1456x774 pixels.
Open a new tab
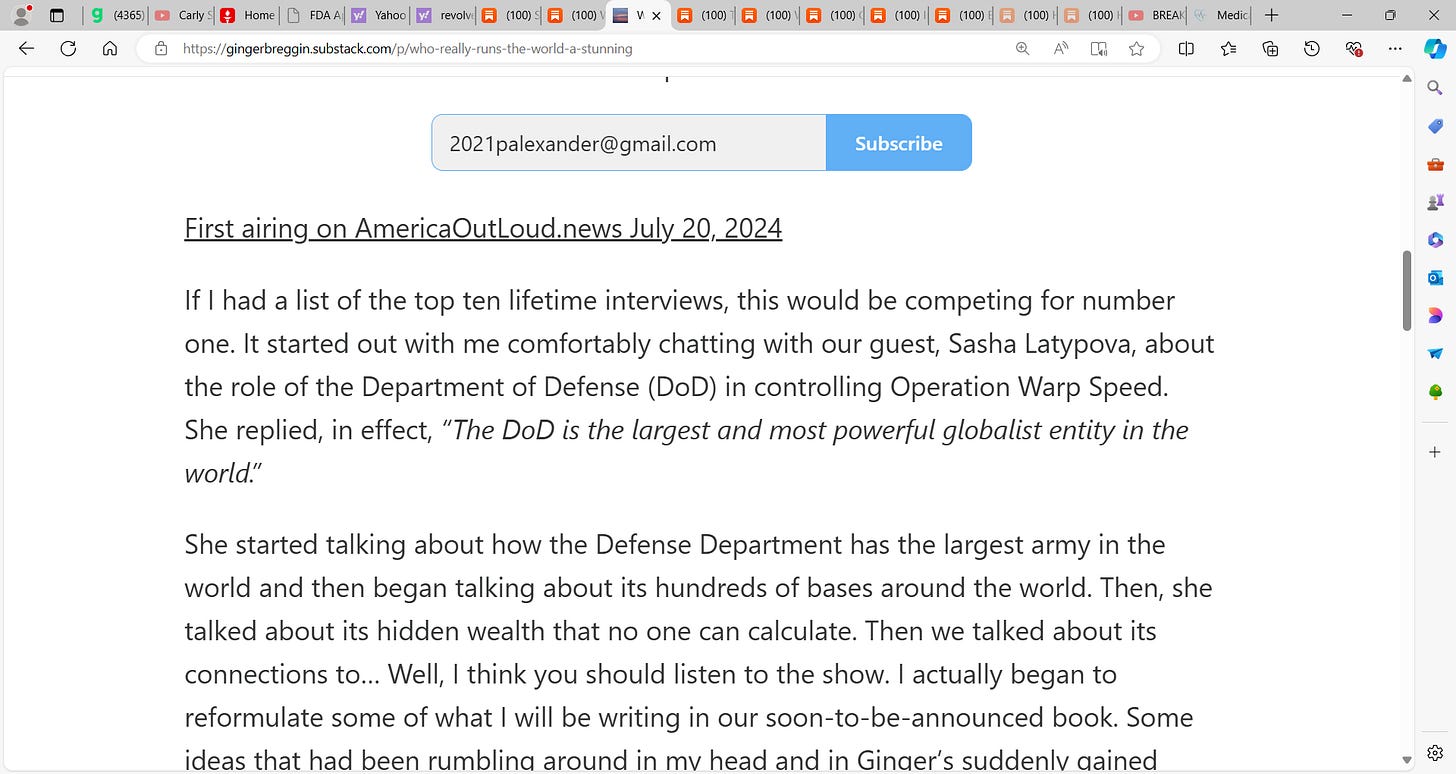coord(1271,15)
